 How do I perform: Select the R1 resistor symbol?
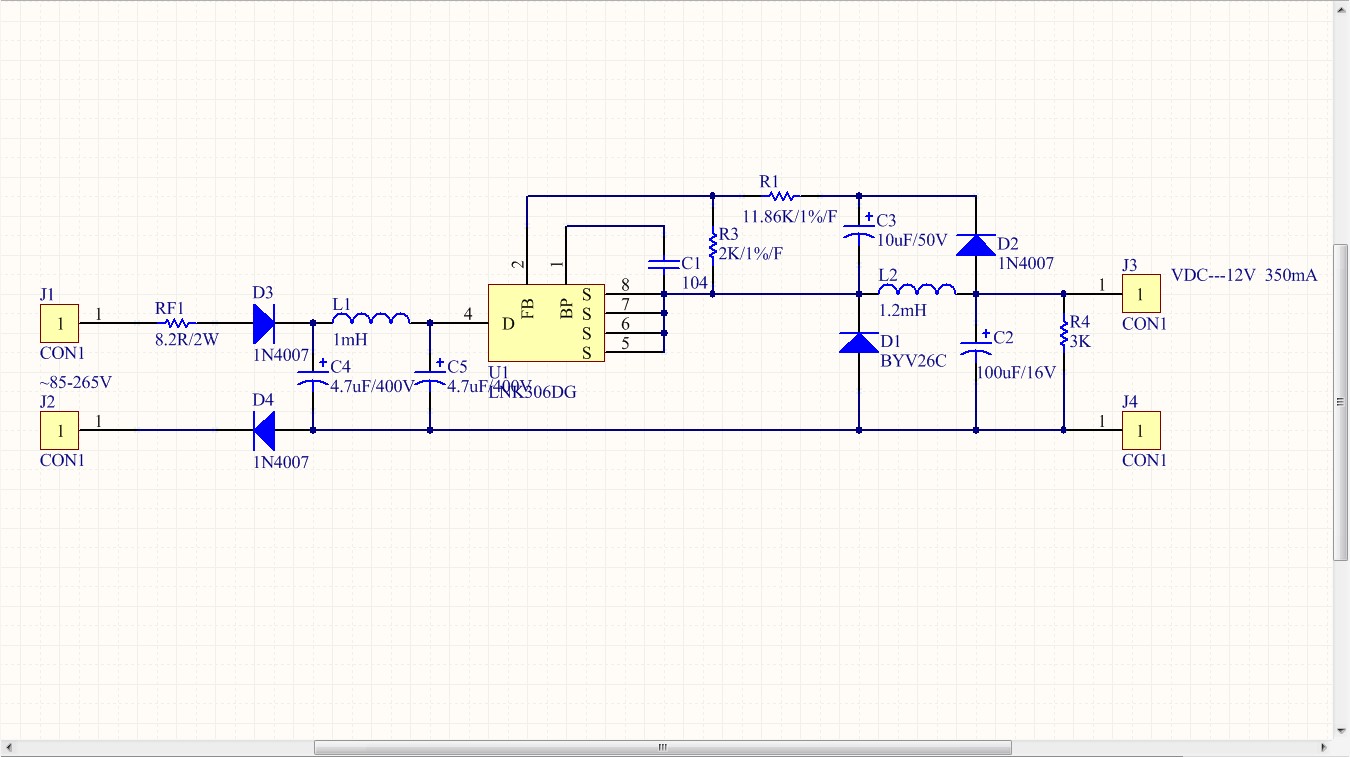click(780, 196)
